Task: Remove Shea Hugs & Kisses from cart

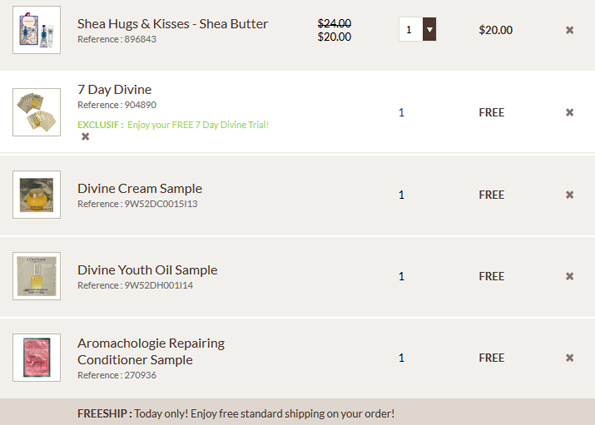Action: coord(569,30)
